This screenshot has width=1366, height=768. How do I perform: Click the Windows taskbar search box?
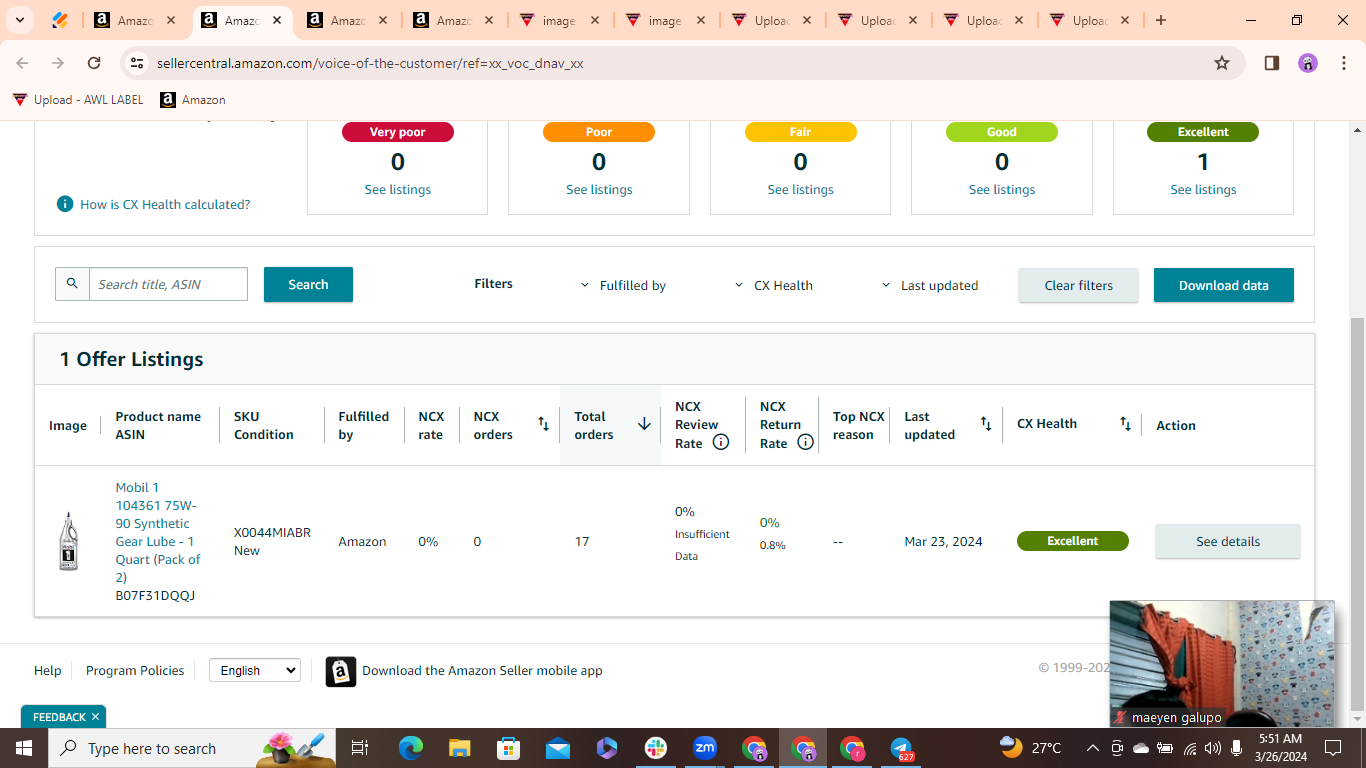pos(192,748)
